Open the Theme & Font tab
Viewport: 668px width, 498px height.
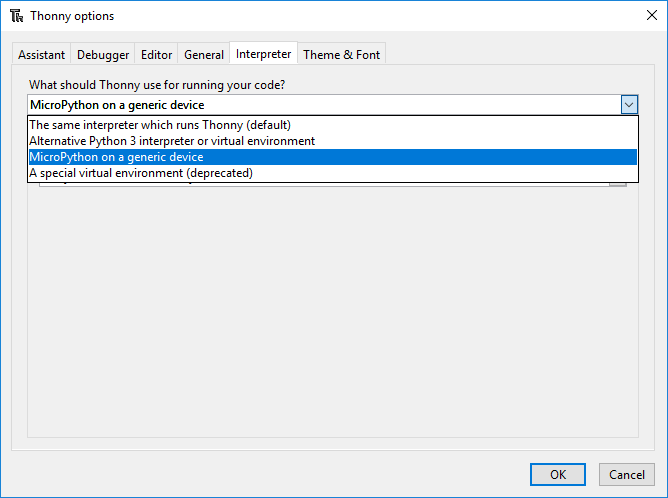pos(341,55)
